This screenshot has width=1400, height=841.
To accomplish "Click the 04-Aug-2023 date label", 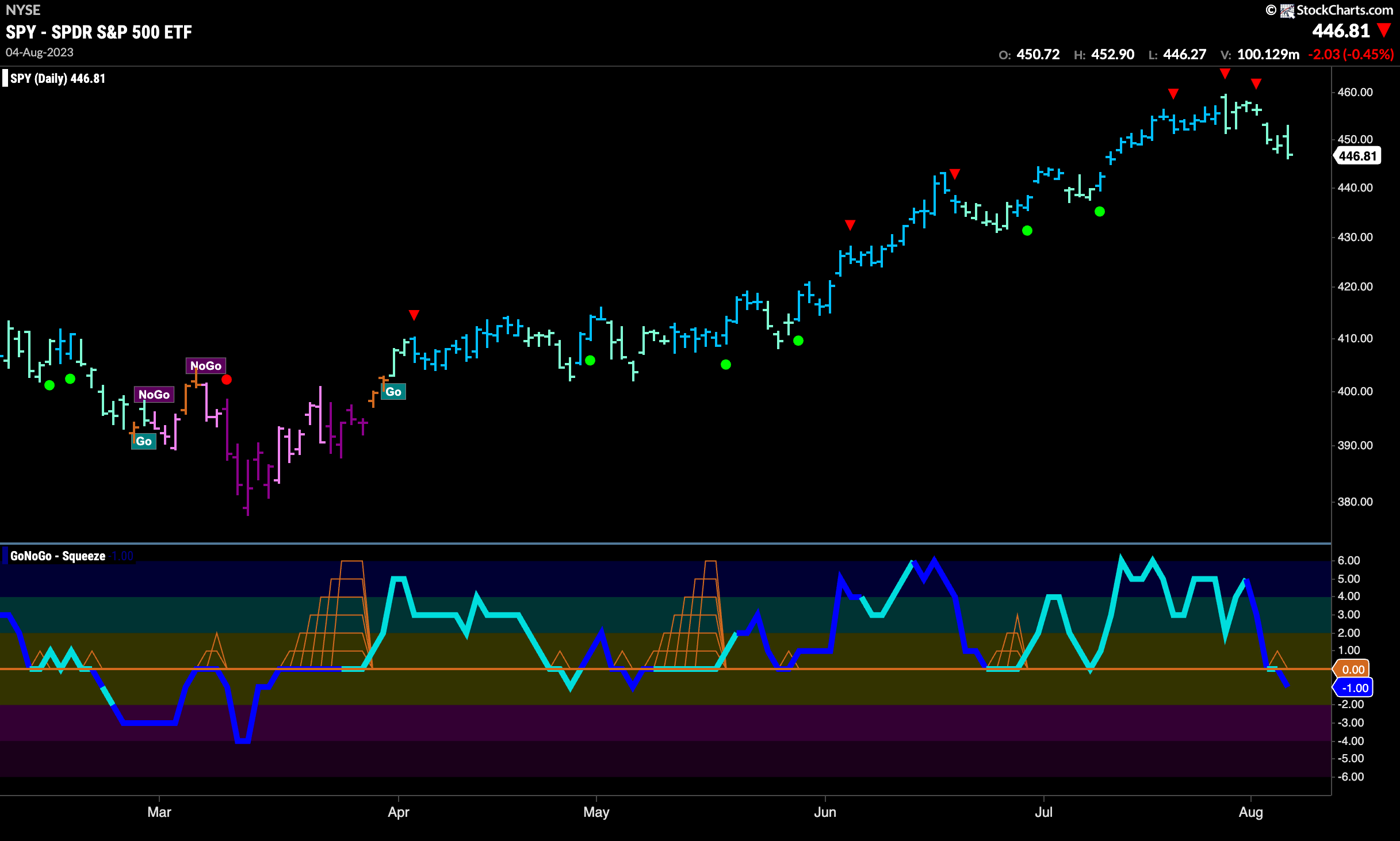I will coord(40,52).
